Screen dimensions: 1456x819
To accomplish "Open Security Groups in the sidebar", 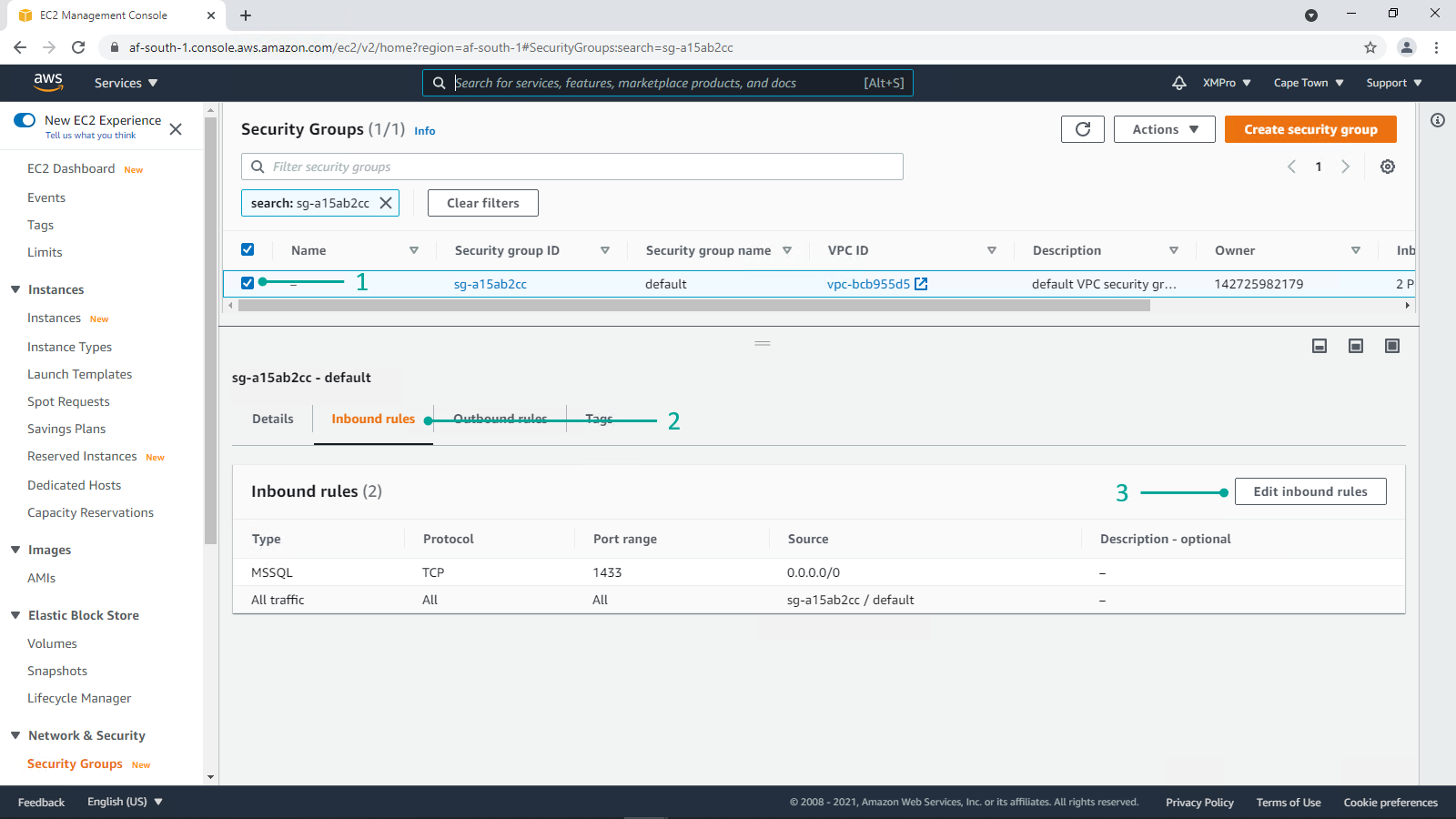I will (x=75, y=763).
